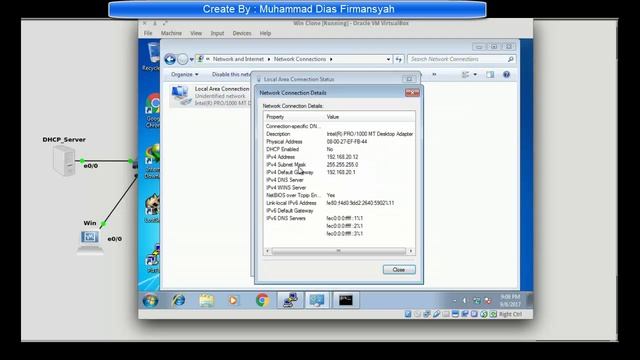This screenshot has width=640, height=360.
Task: Click the Right Ctrl host key label
Action: tap(510, 314)
